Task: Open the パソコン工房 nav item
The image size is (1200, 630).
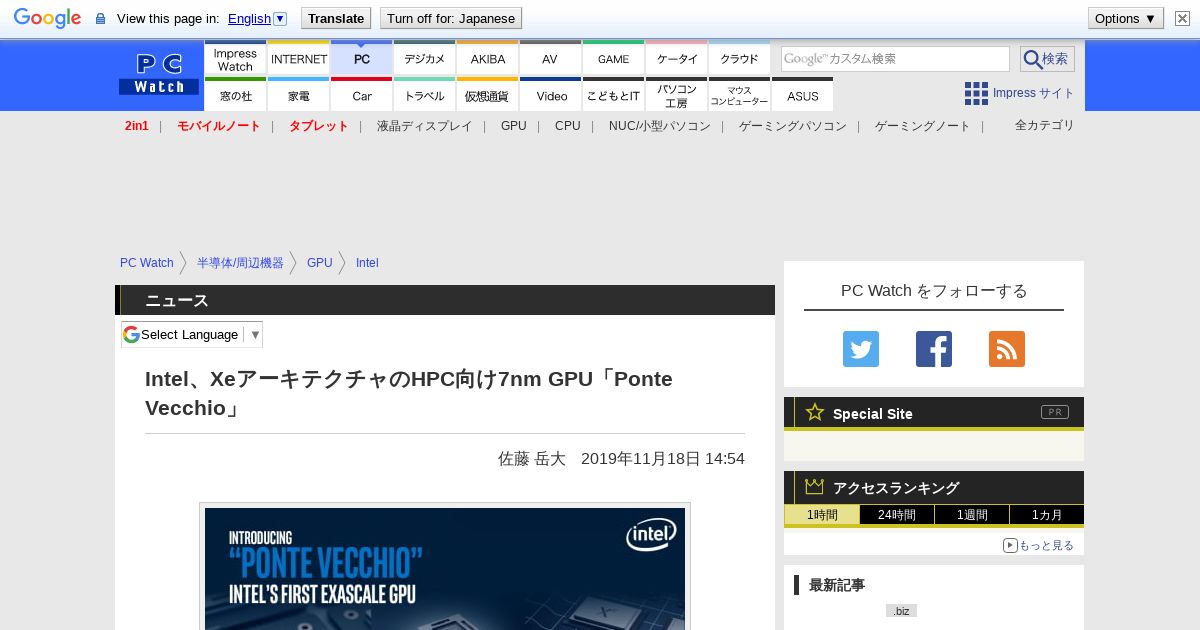Action: [x=677, y=96]
